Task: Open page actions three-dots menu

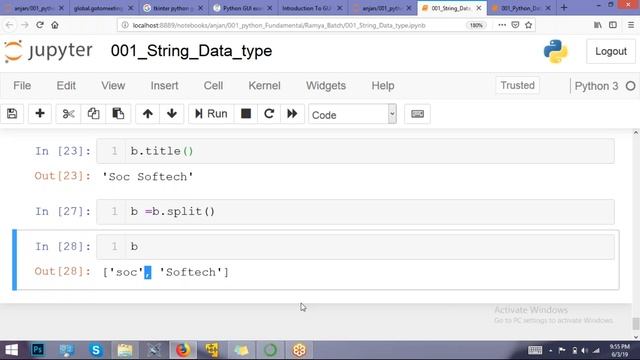Action: point(502,25)
